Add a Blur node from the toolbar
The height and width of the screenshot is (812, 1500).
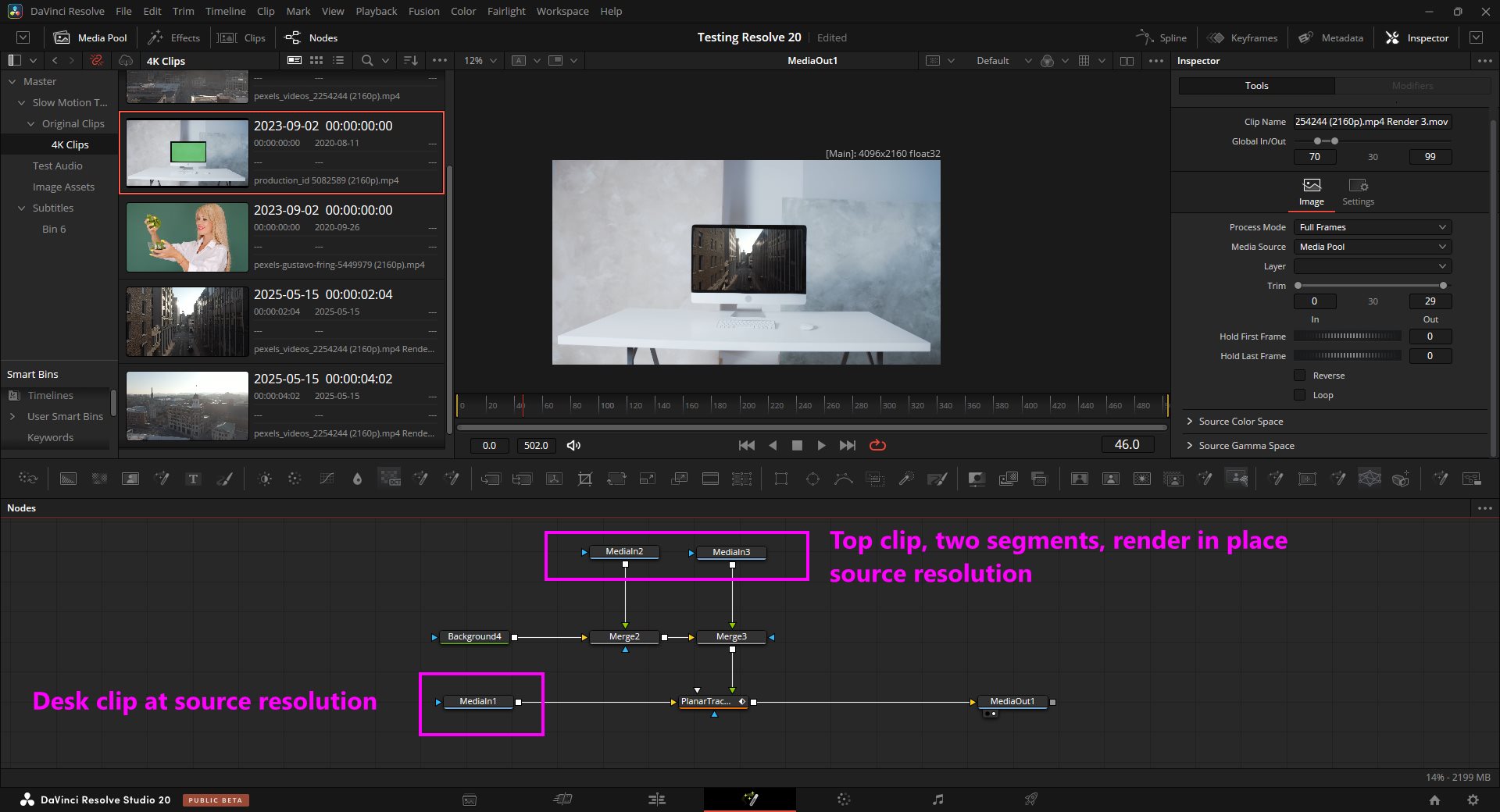357,479
